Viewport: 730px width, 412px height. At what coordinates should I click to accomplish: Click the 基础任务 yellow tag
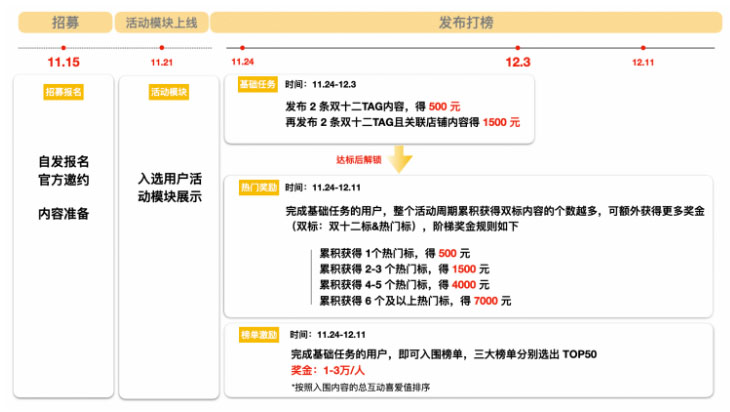click(x=257, y=84)
